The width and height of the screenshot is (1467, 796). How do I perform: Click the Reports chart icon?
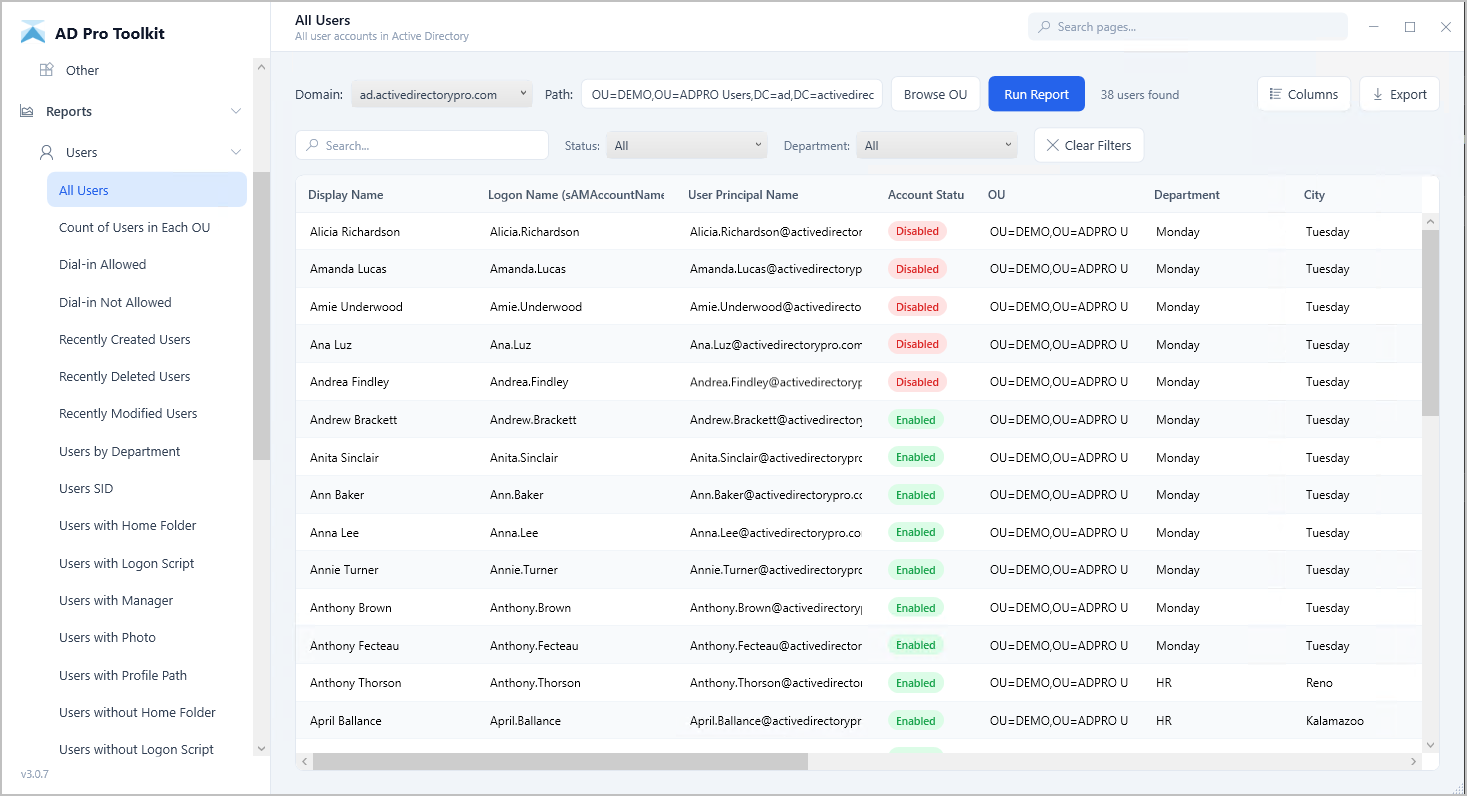pyautogui.click(x=27, y=111)
